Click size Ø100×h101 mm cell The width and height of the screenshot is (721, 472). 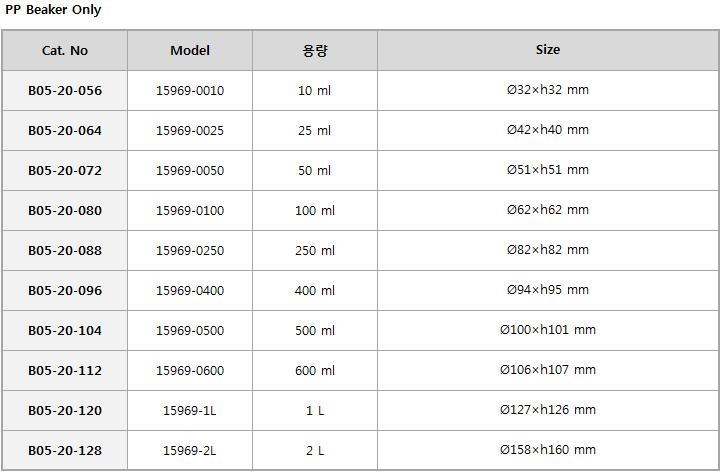(x=548, y=331)
